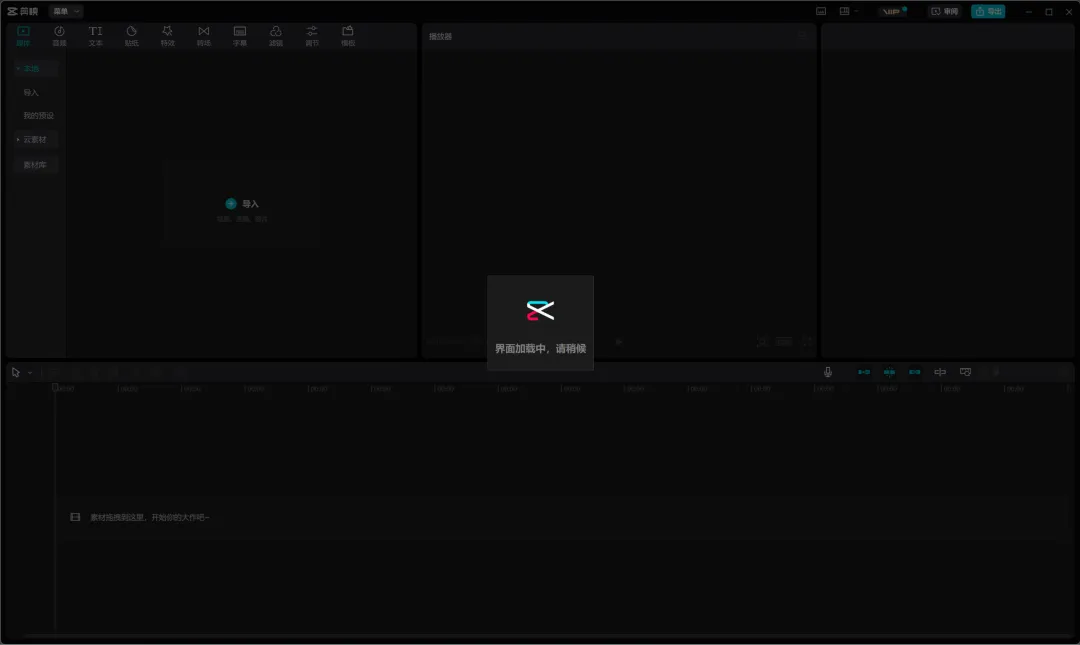Click the player zoom-fit icon

click(x=762, y=342)
